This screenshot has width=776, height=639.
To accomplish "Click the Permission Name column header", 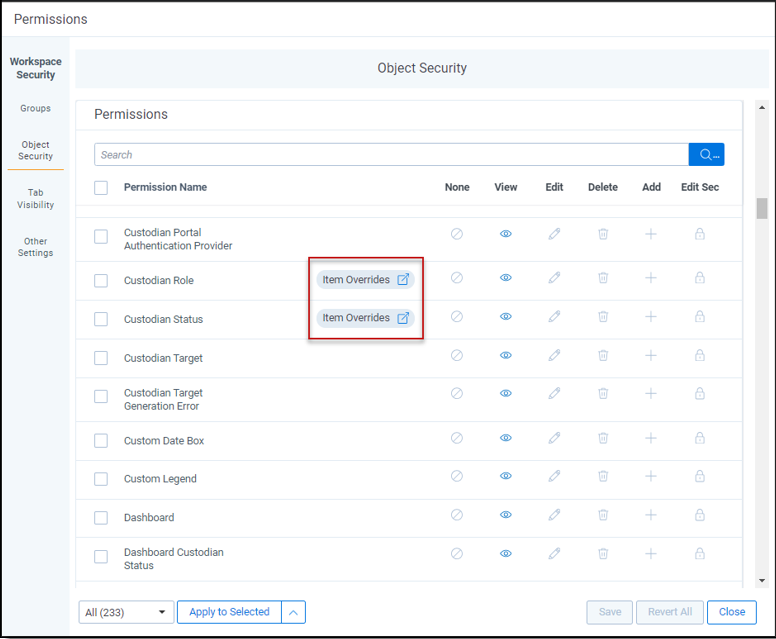I will pos(165,187).
